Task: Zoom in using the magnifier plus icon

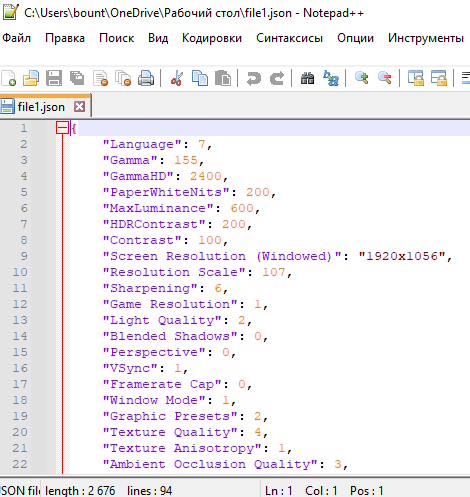Action: point(361,78)
